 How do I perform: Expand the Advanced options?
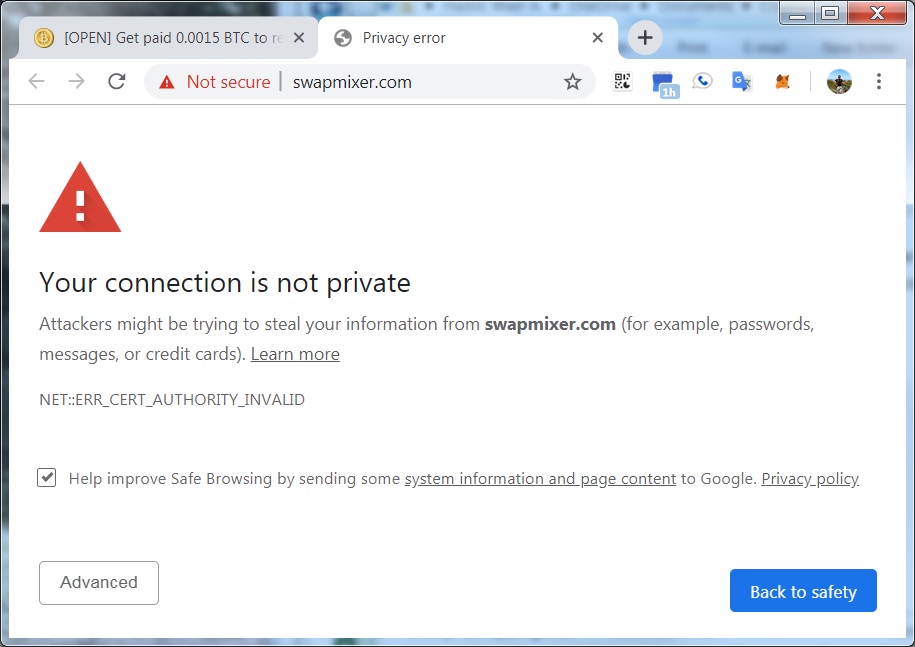click(x=99, y=582)
